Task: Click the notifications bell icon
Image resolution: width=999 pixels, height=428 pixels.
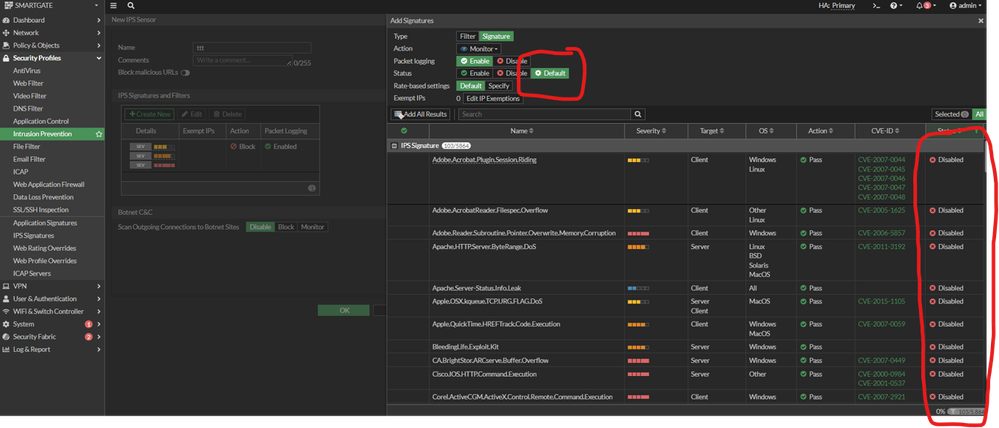Action: point(921,6)
